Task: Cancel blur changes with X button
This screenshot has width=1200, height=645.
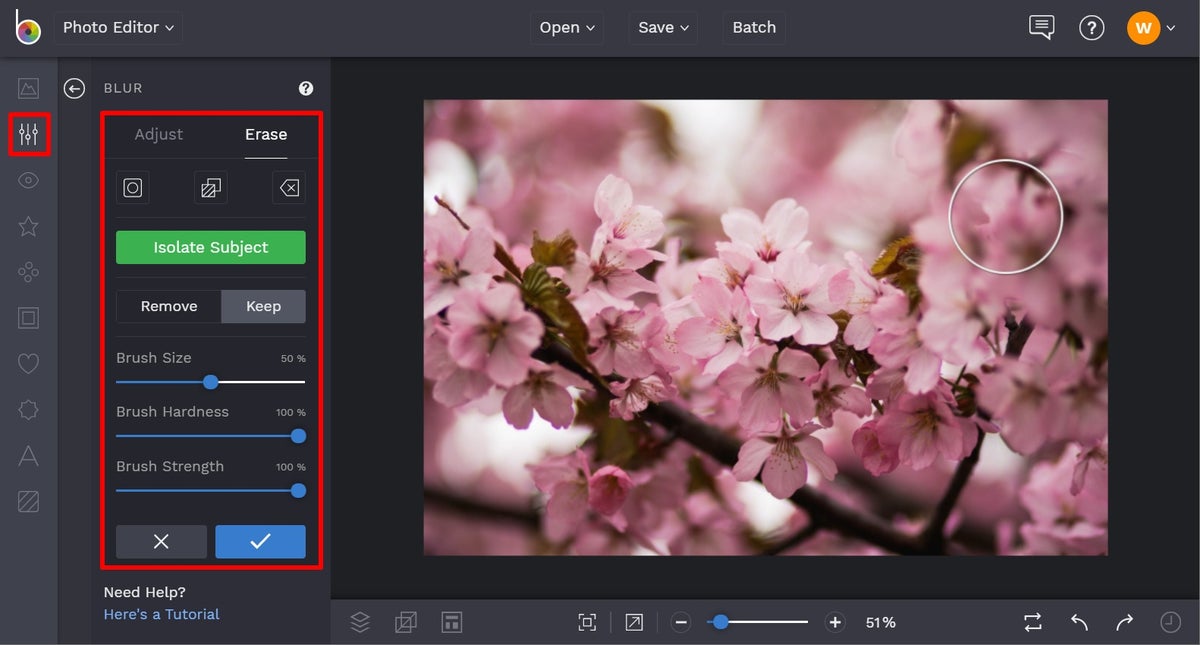Action: [161, 541]
